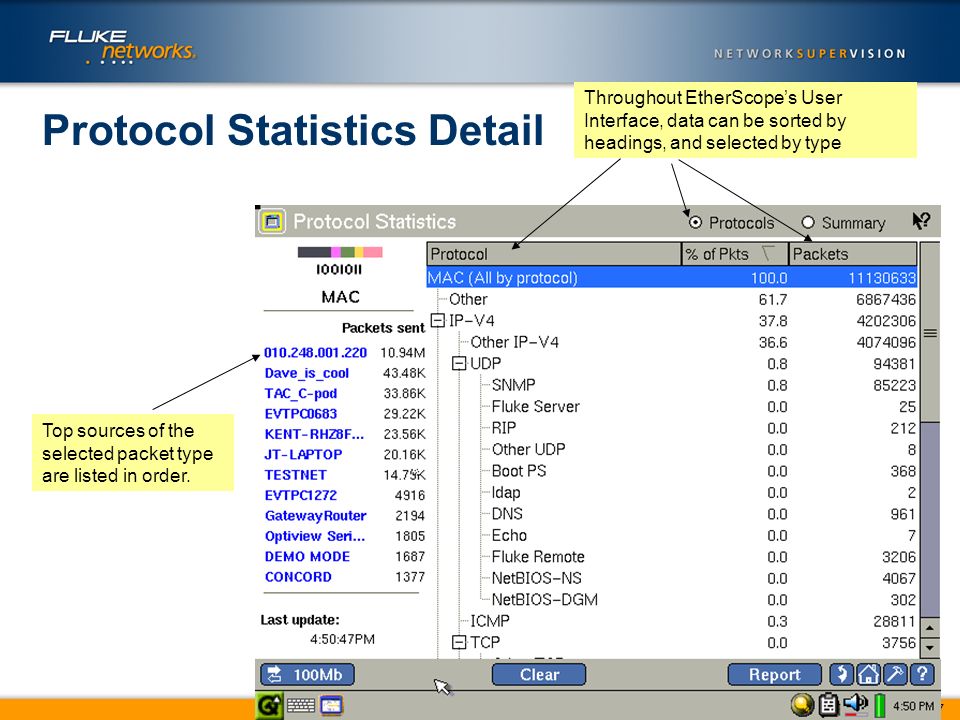Open the context help pointer icon
960x720 pixels.
tap(921, 220)
